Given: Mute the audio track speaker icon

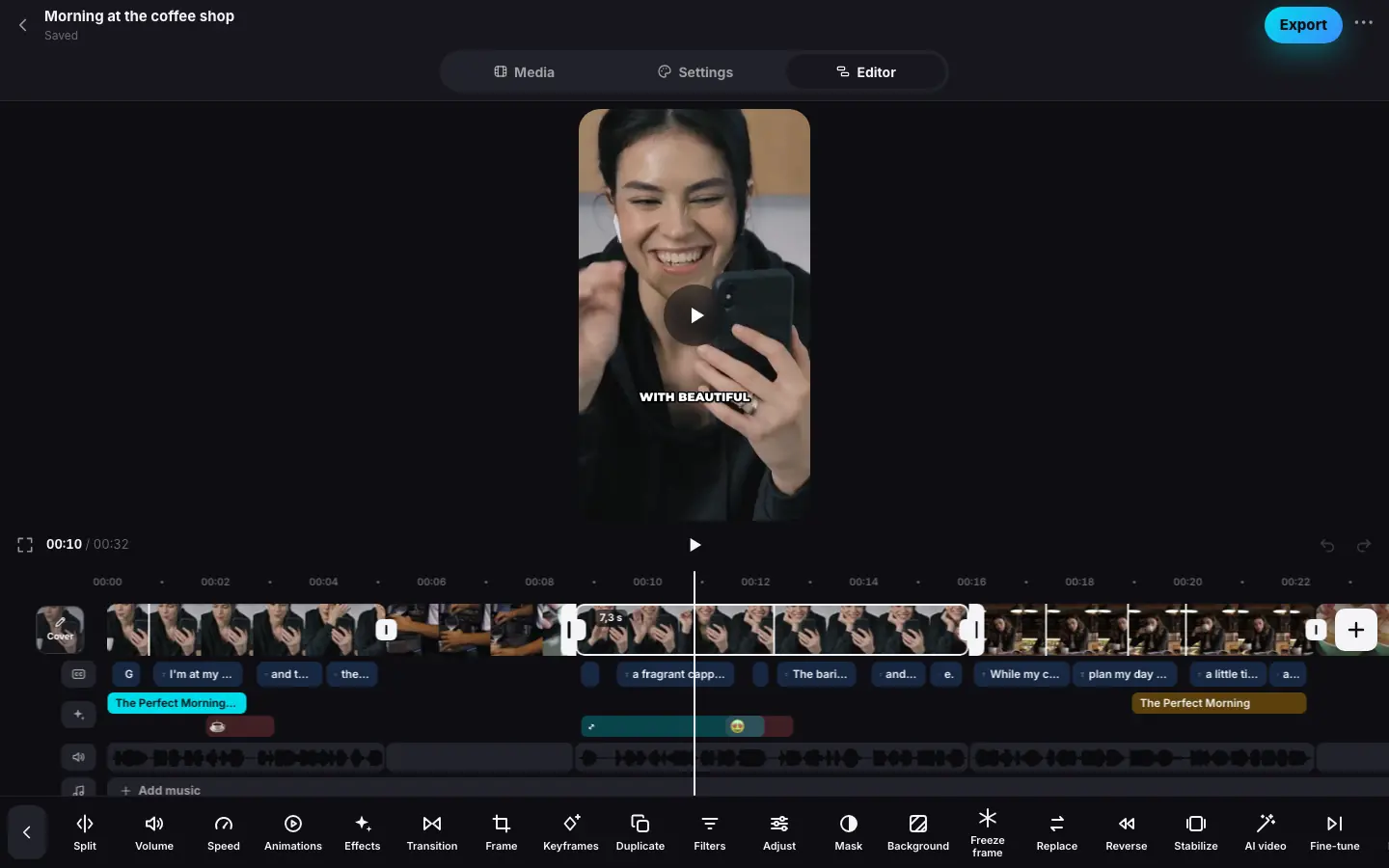Looking at the screenshot, I should pos(79,757).
